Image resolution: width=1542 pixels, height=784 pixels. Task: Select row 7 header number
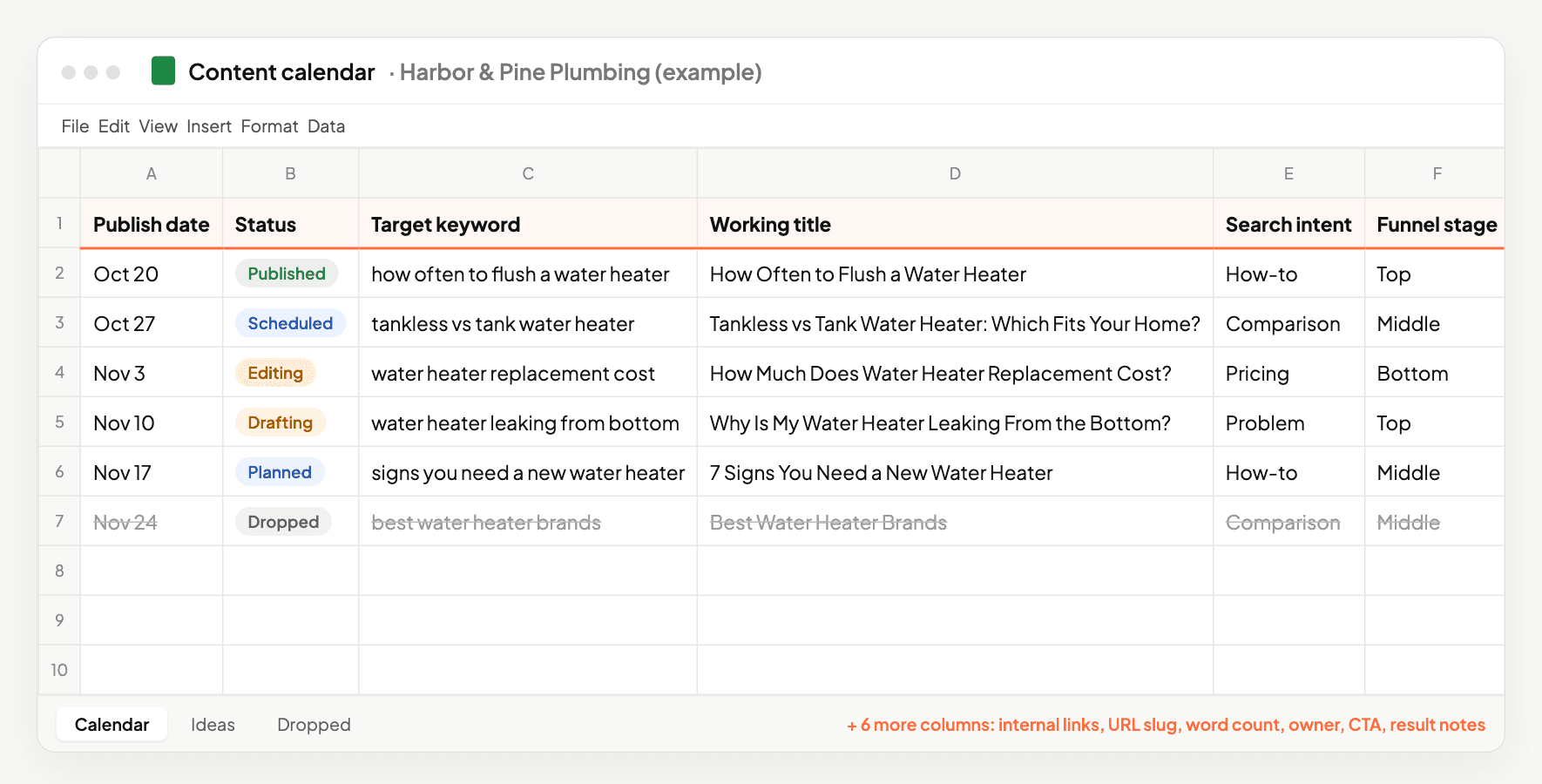click(x=59, y=521)
